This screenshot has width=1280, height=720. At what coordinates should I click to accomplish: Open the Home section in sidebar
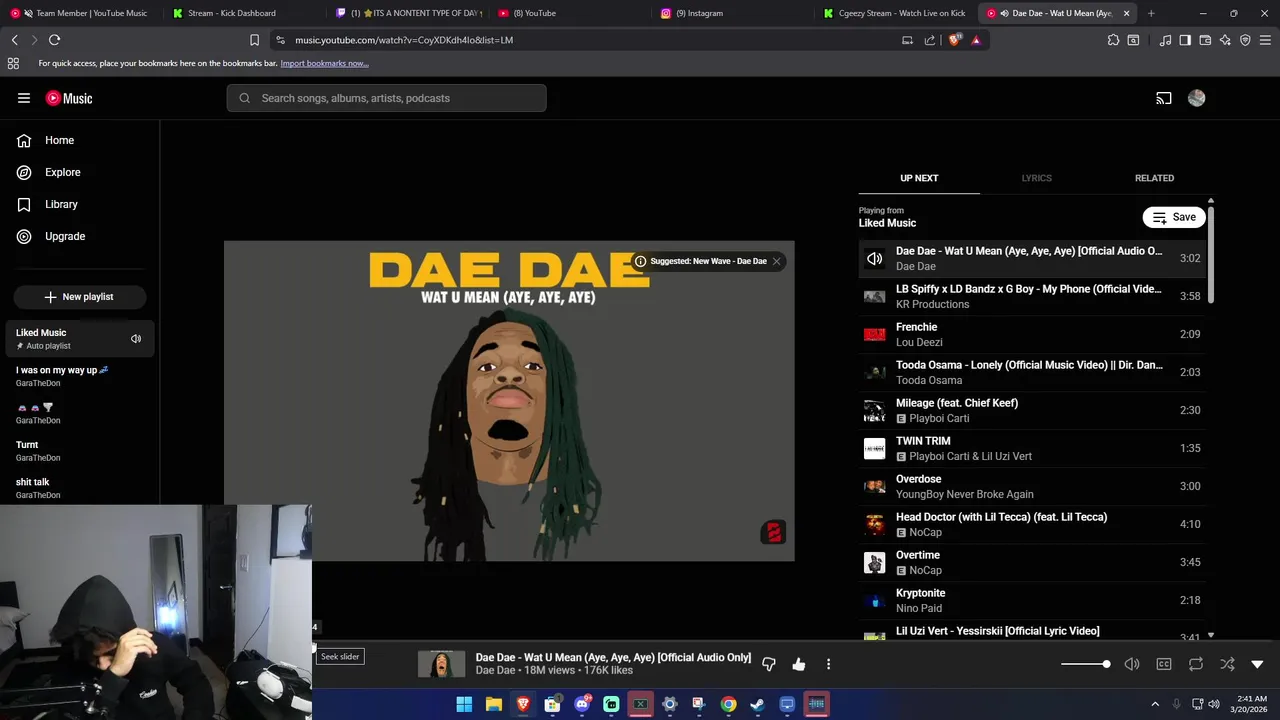[x=80, y=140]
